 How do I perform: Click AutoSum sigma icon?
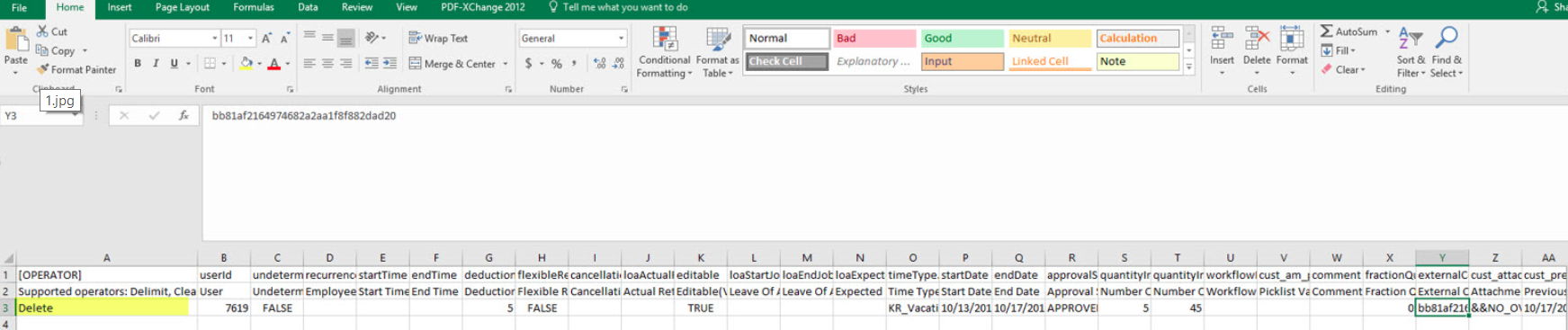1327,31
